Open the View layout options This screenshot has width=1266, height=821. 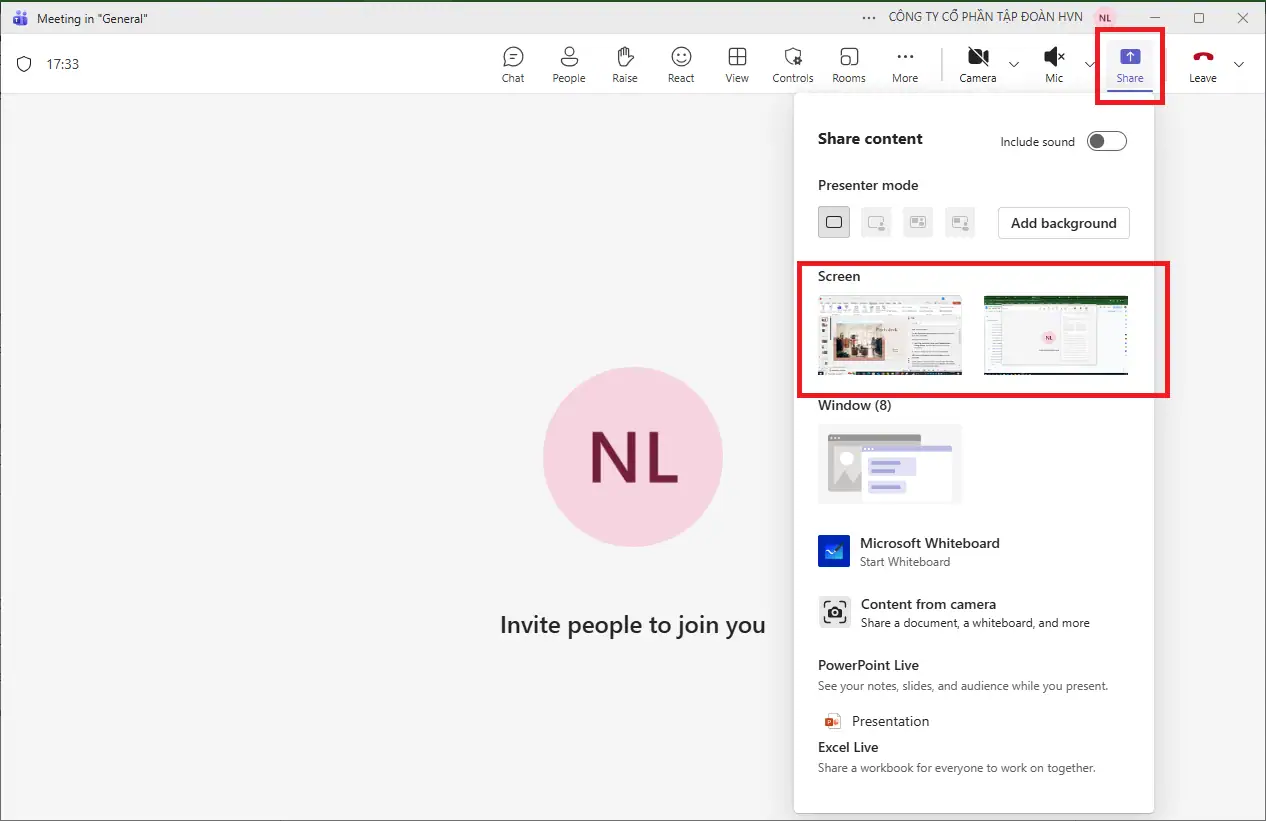tap(737, 64)
